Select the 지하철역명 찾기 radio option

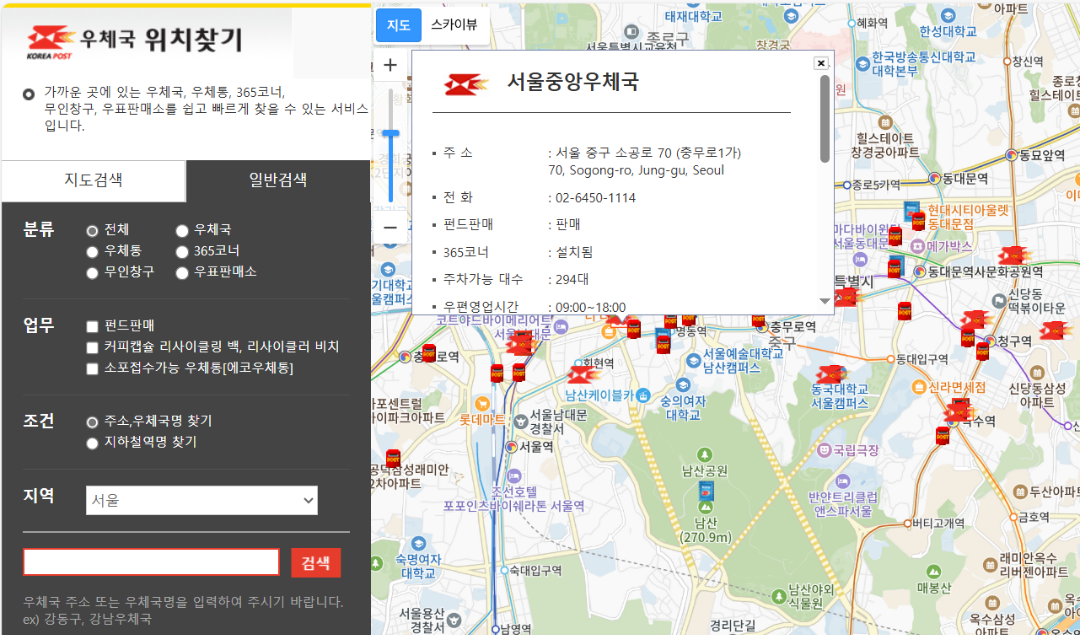[91, 442]
